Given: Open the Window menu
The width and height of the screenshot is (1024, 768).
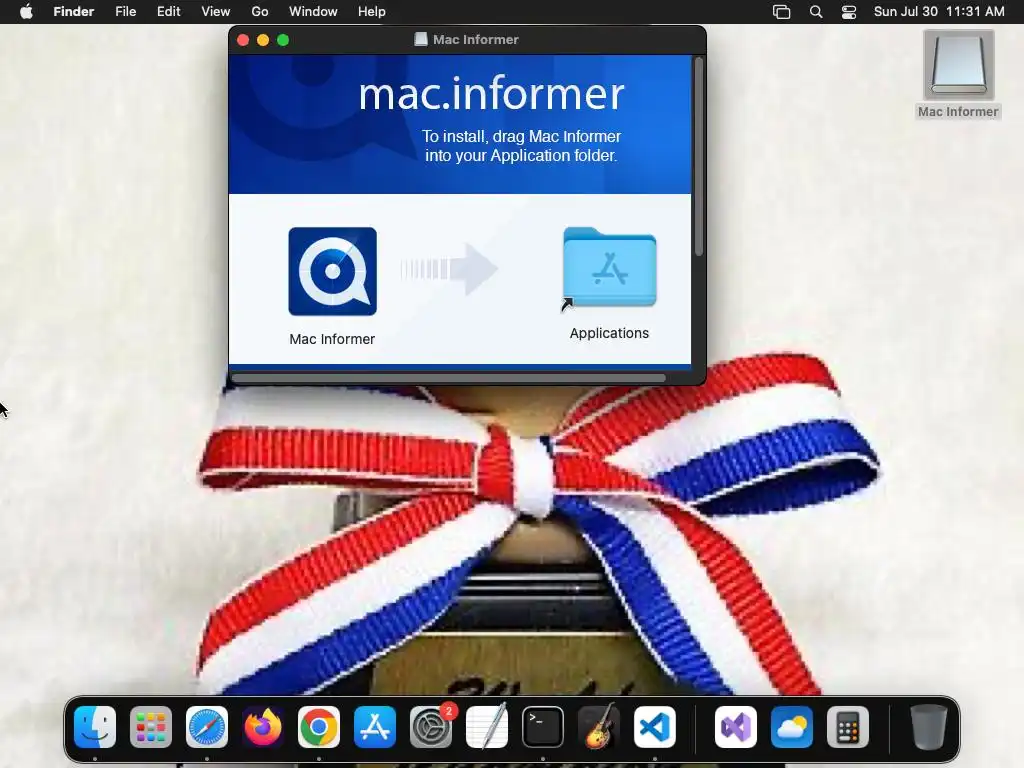Looking at the screenshot, I should pyautogui.click(x=313, y=12).
